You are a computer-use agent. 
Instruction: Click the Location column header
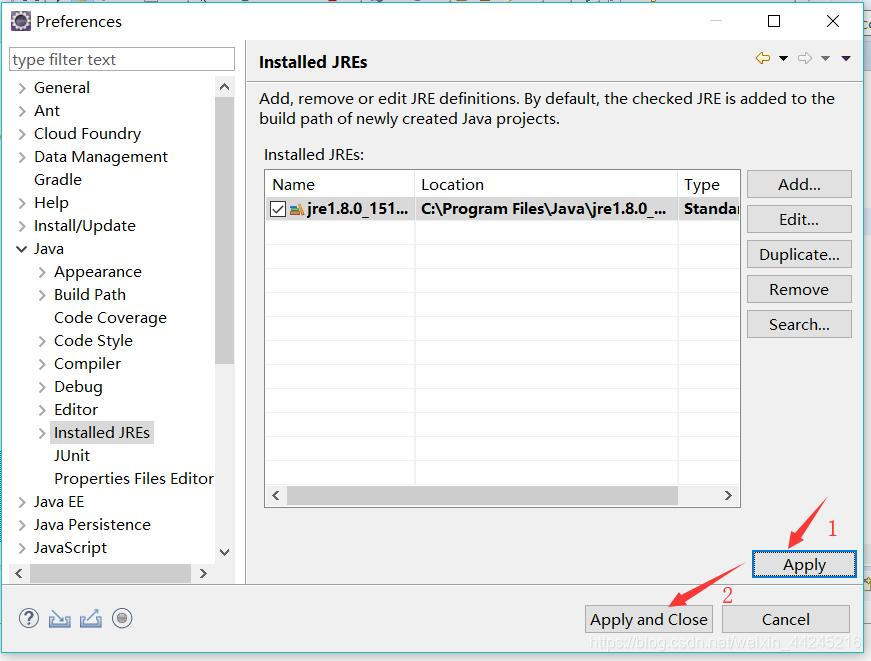pos(546,184)
